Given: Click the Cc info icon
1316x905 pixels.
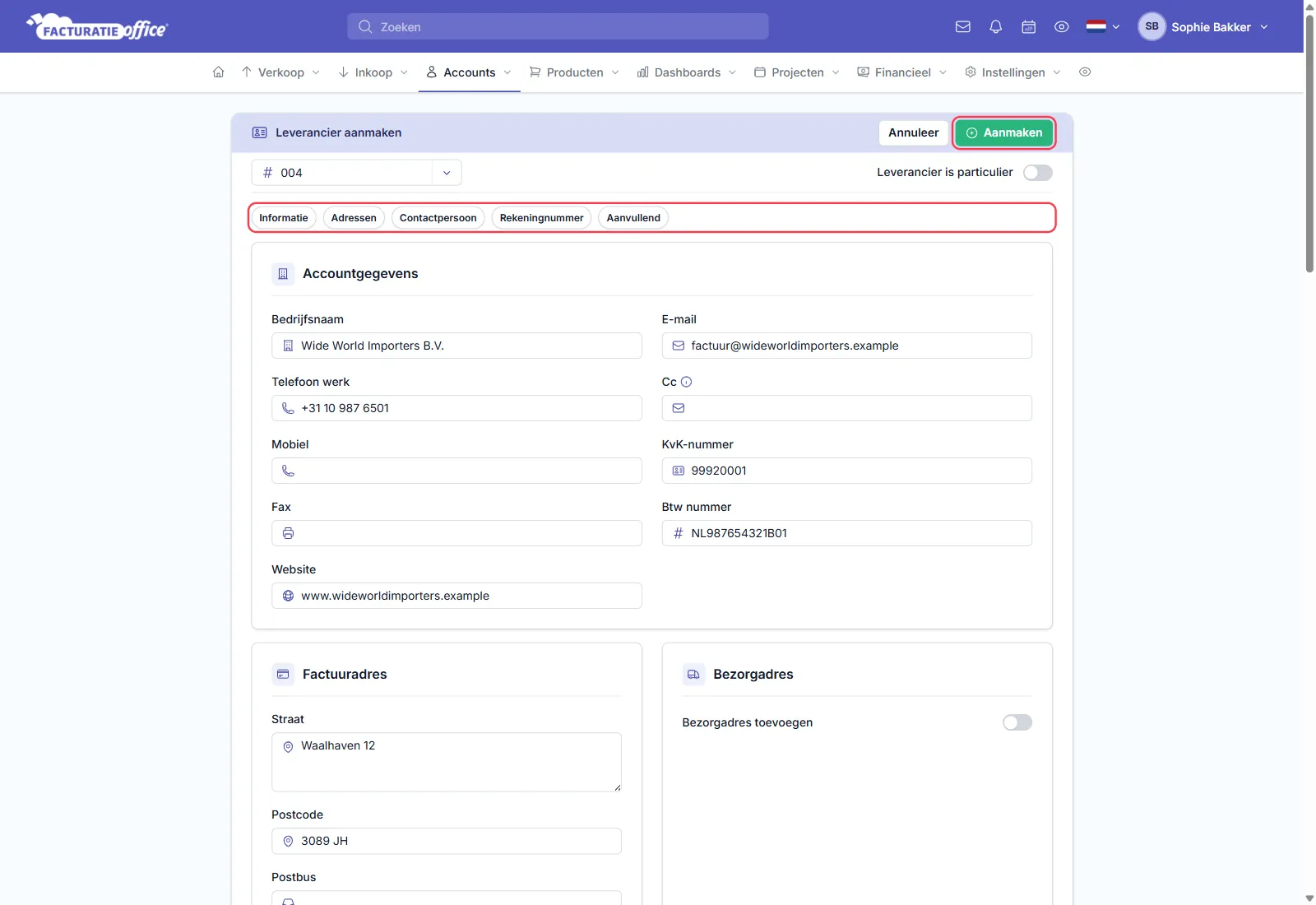Looking at the screenshot, I should [686, 382].
